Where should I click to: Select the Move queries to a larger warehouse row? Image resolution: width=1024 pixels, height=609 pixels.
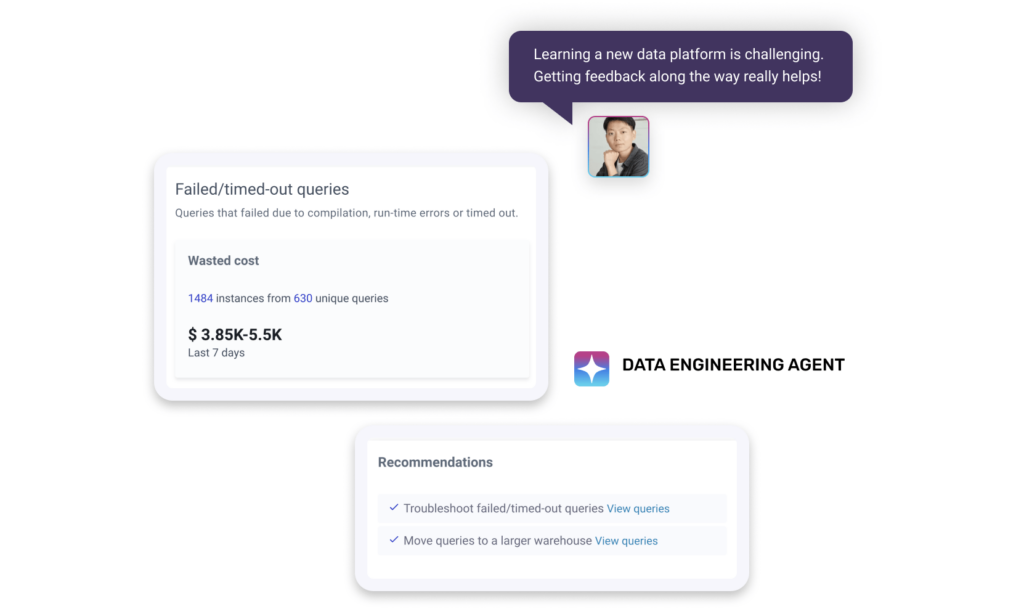pos(552,540)
